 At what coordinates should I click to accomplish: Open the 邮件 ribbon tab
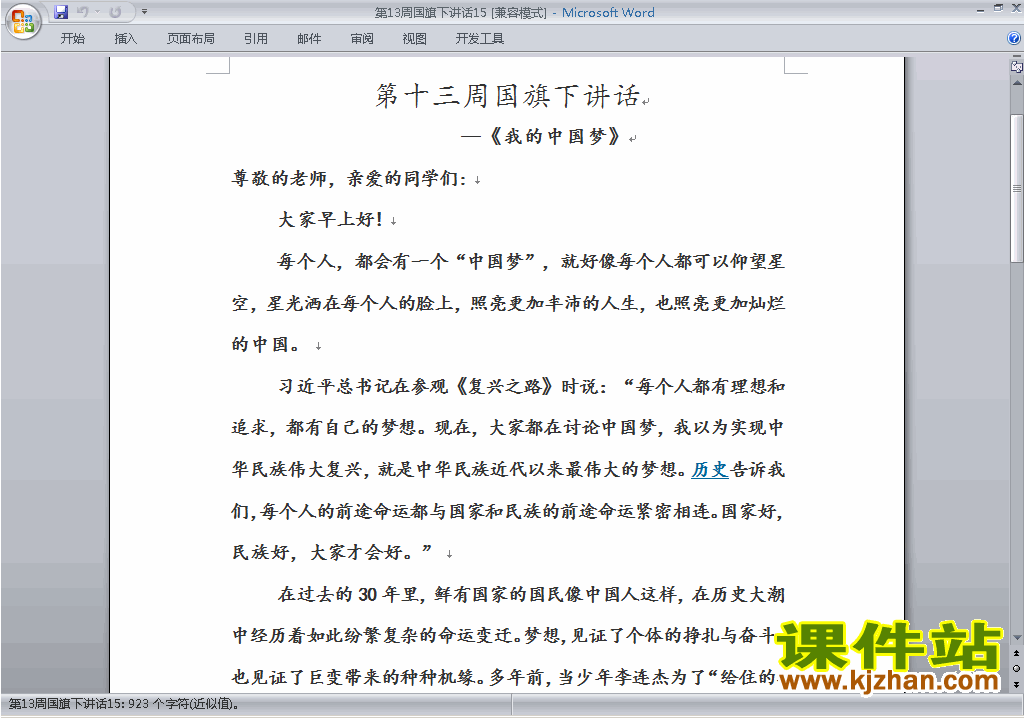309,39
